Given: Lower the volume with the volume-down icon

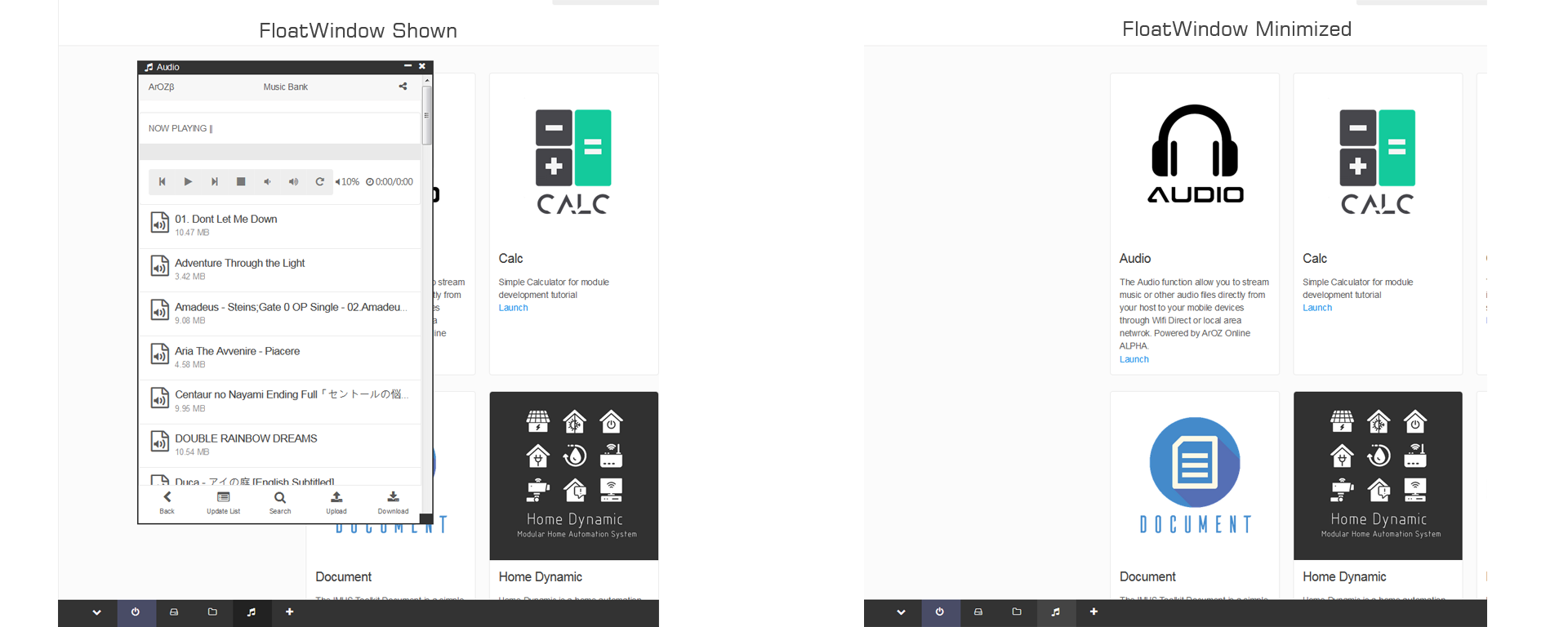Looking at the screenshot, I should pyautogui.click(x=267, y=182).
